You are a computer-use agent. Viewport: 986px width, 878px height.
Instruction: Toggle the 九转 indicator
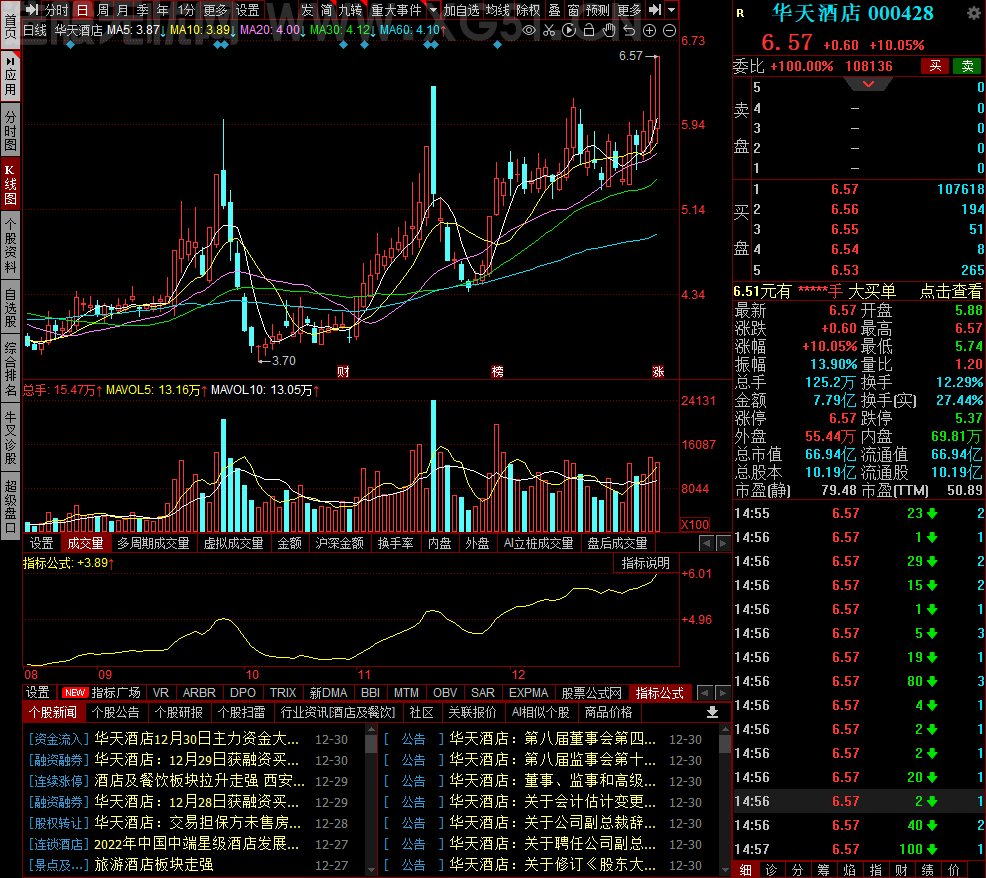[x=350, y=10]
